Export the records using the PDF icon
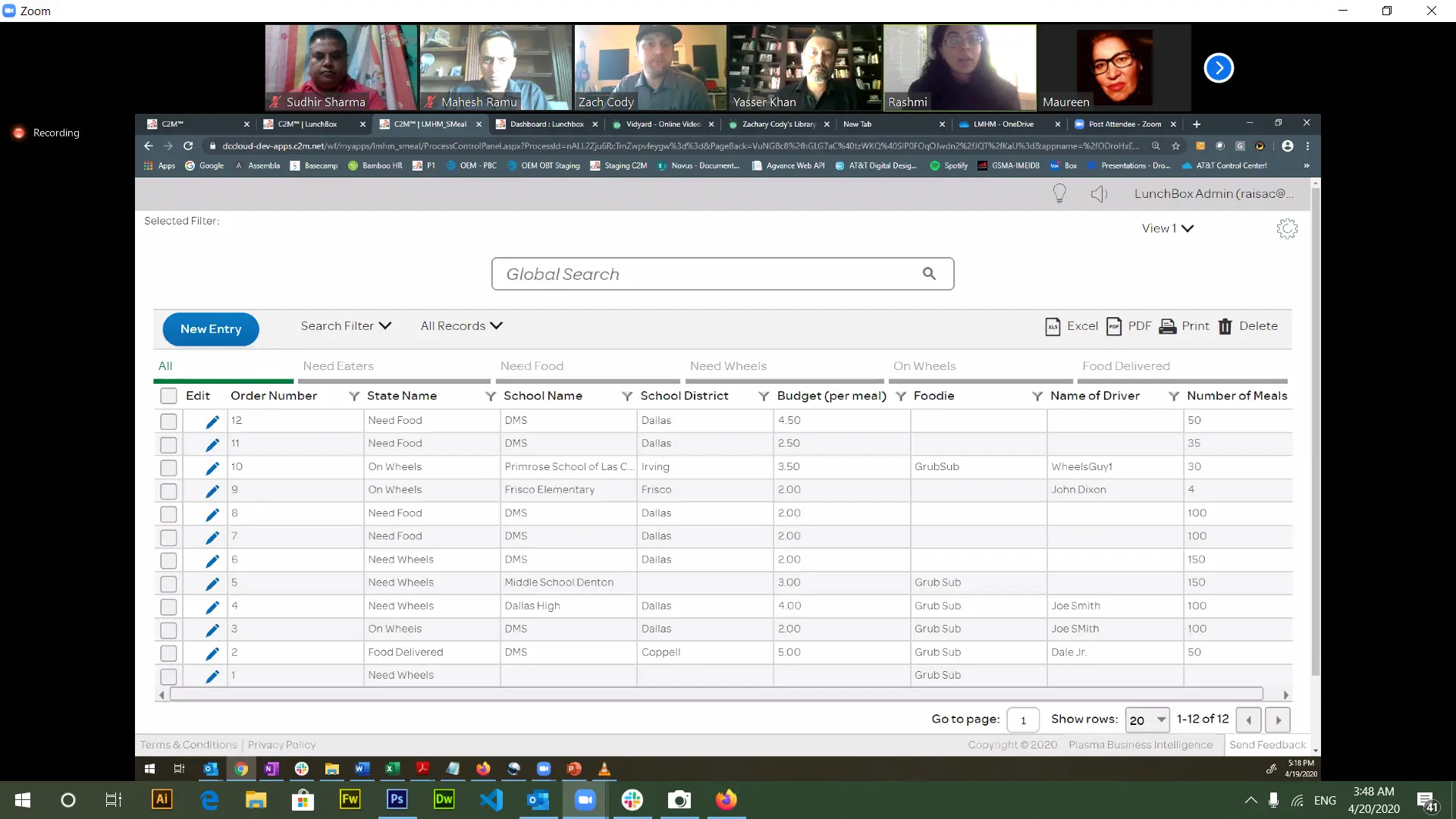Screen dimensions: 1456x819 pyautogui.click(x=1113, y=327)
